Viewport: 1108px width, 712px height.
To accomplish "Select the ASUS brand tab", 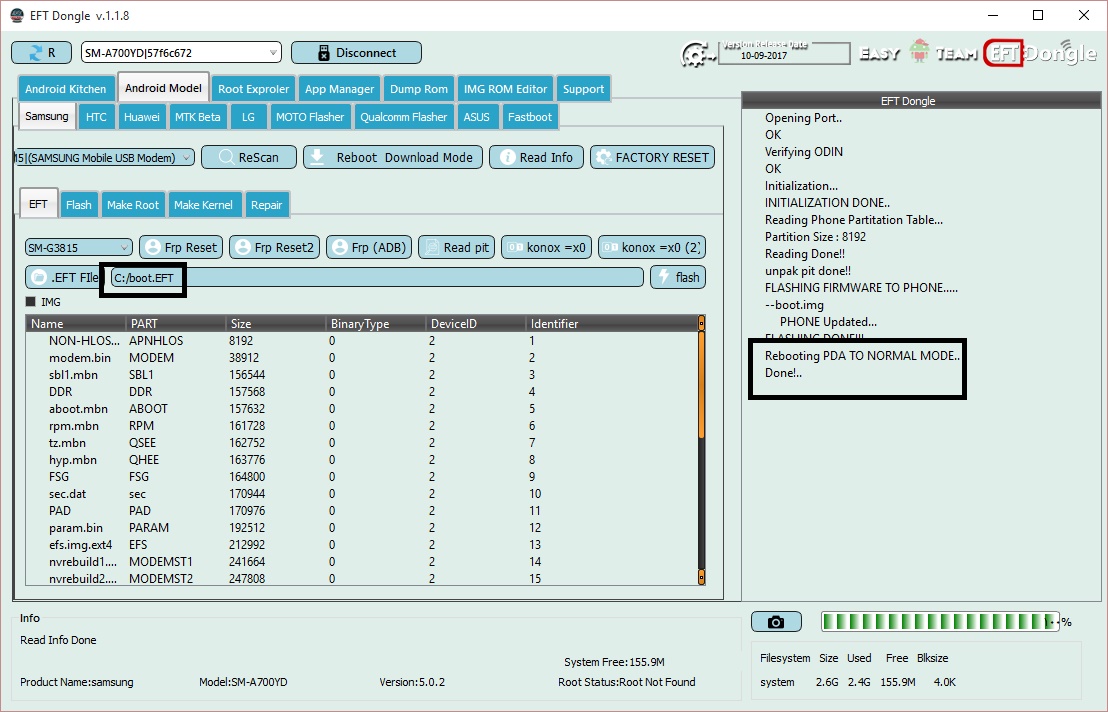I will [476, 117].
